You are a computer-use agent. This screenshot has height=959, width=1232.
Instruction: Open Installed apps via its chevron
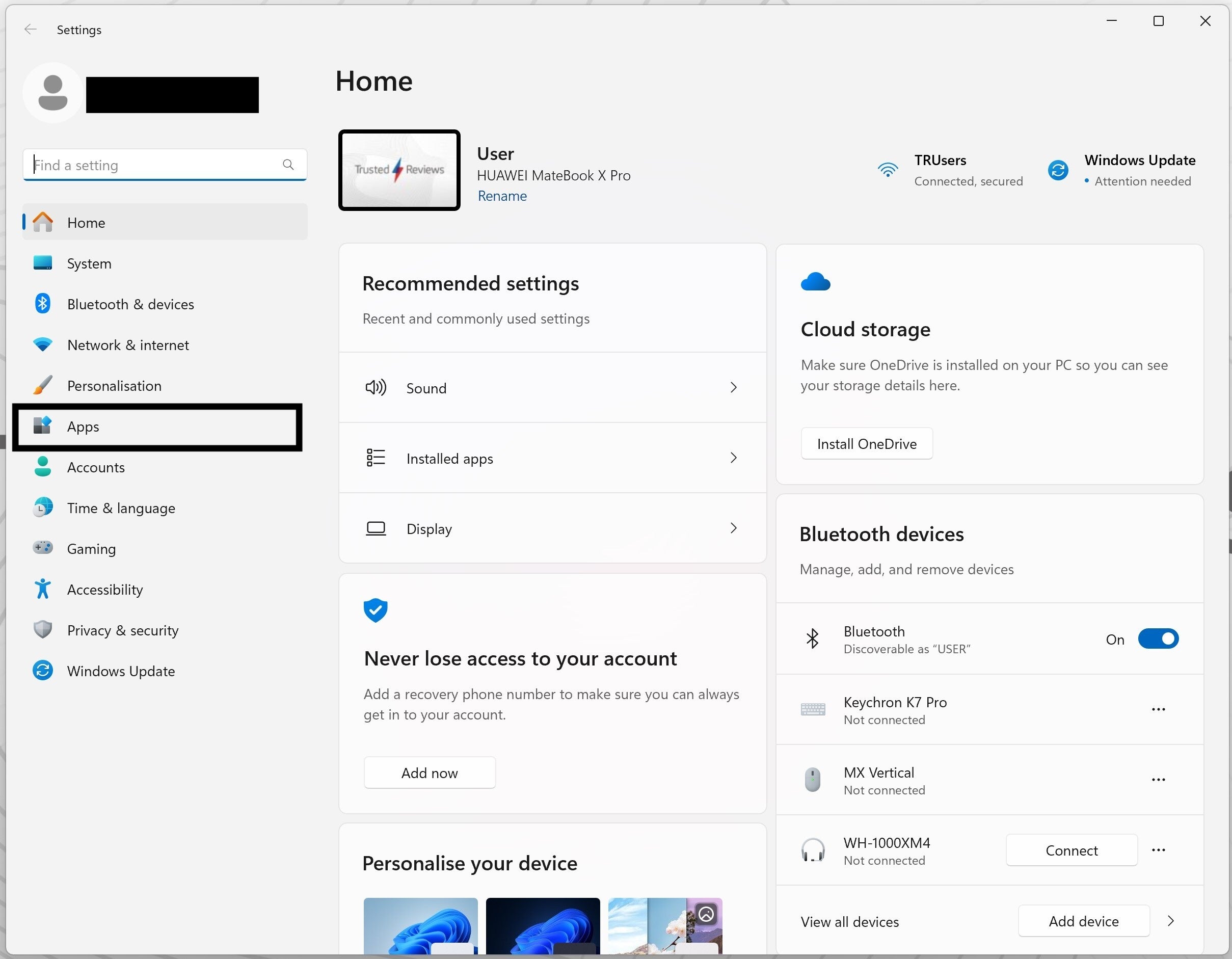point(733,458)
